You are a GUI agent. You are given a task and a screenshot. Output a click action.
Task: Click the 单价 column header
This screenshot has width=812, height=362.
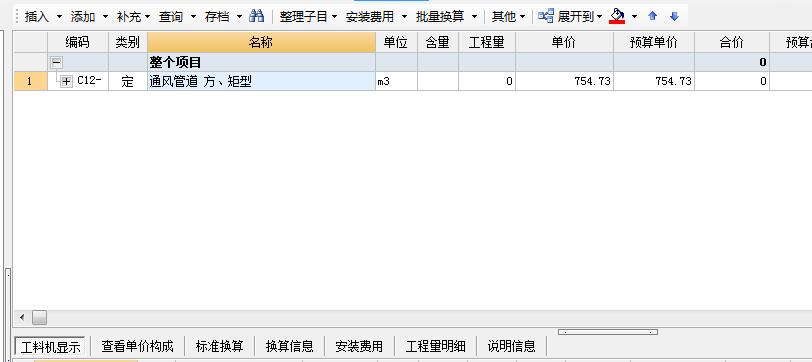coord(564,42)
